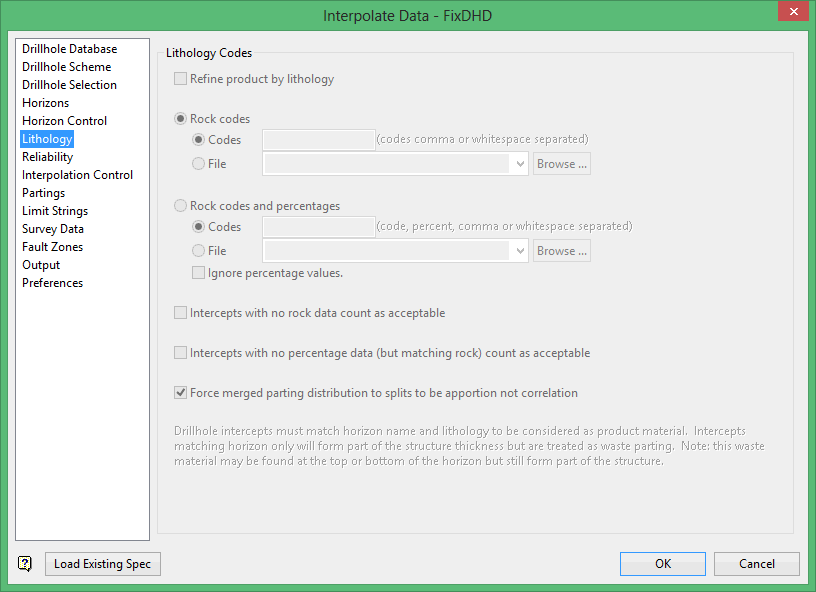Toggle Ignore percentage values checkbox

199,273
